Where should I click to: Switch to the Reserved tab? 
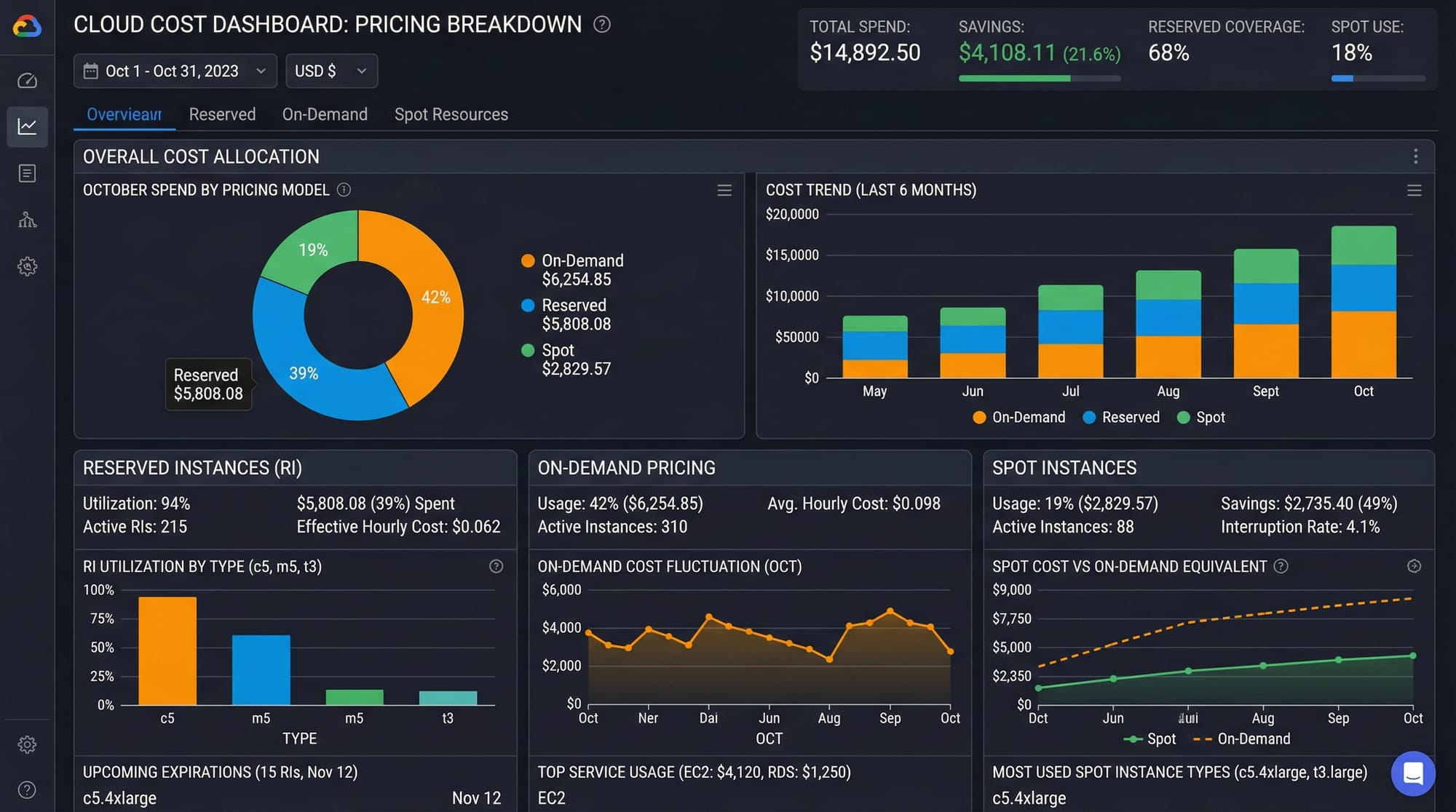click(222, 114)
